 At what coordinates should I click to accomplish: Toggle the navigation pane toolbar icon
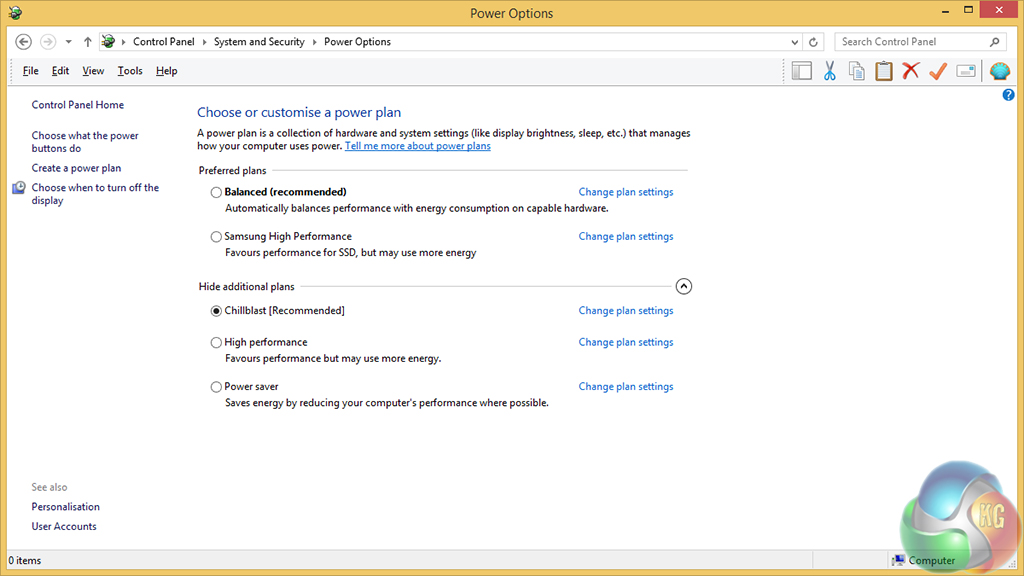pos(801,71)
